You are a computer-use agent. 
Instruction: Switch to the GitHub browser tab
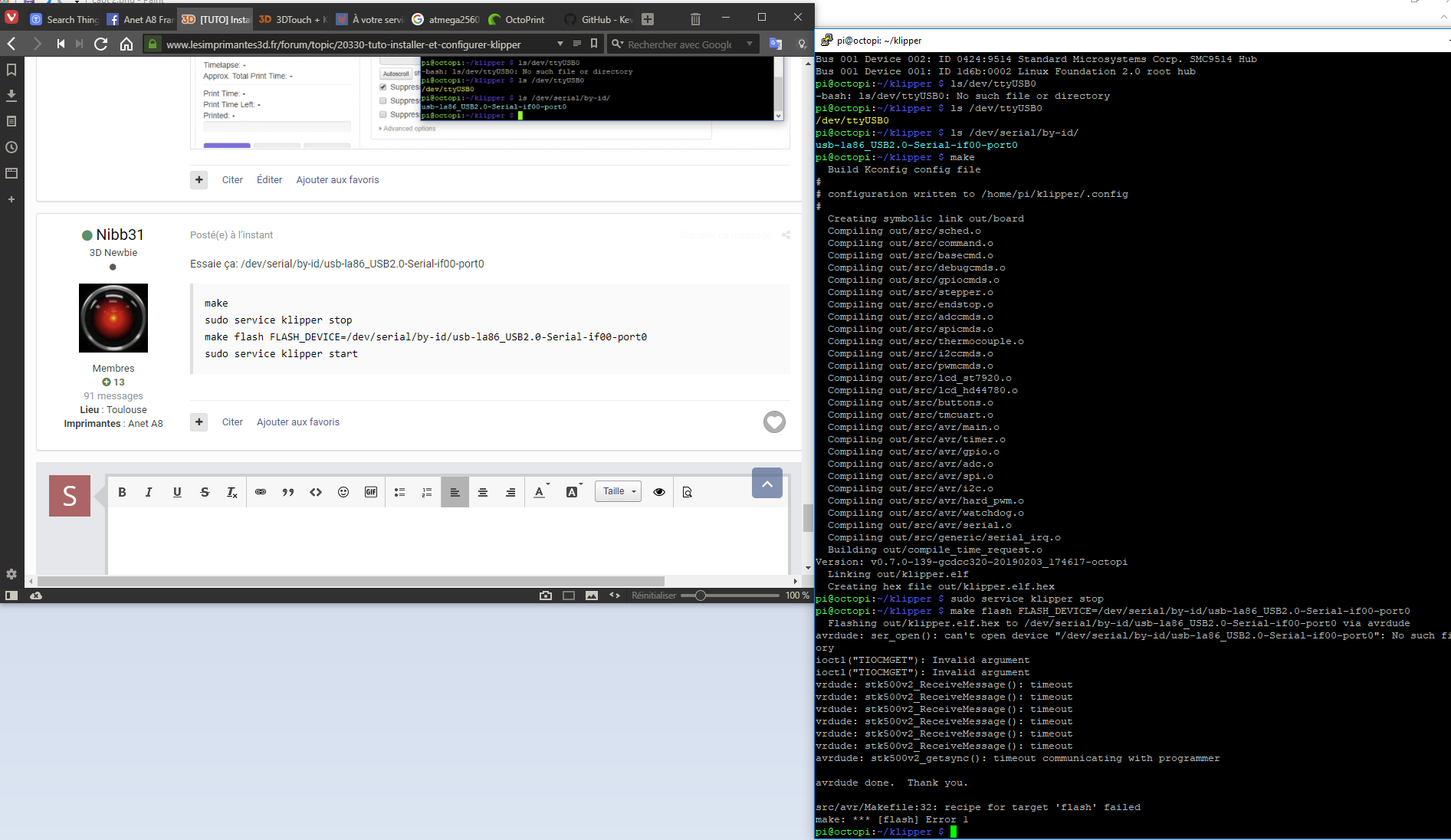(599, 19)
